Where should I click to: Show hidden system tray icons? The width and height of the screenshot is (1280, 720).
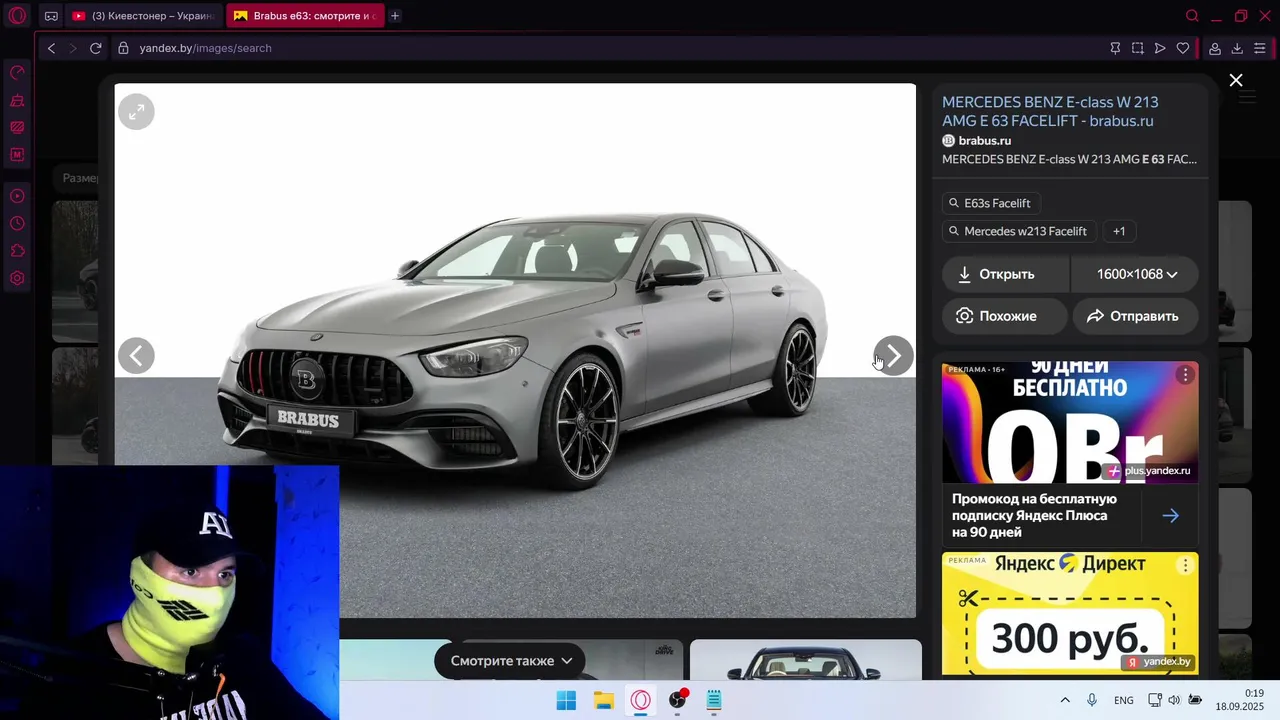1065,700
